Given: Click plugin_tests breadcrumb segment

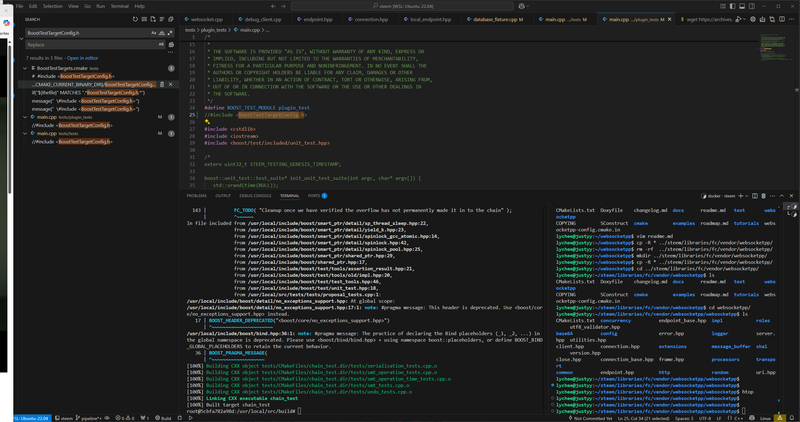Looking at the screenshot, I should click(213, 30).
